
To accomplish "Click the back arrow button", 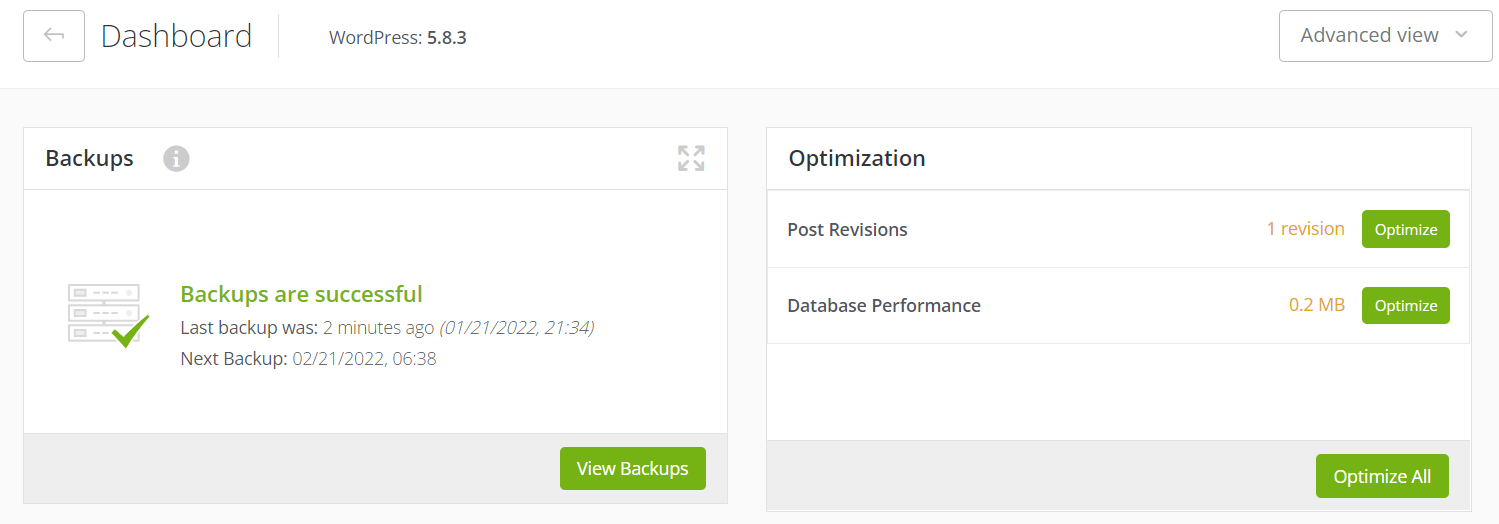I will pyautogui.click(x=54, y=36).
